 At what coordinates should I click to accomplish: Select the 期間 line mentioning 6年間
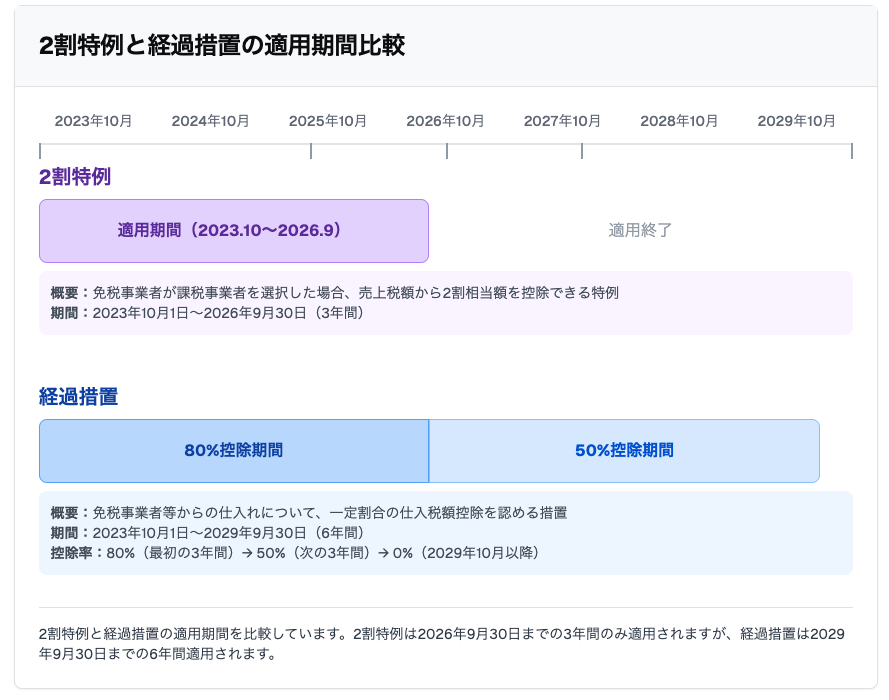(207, 533)
